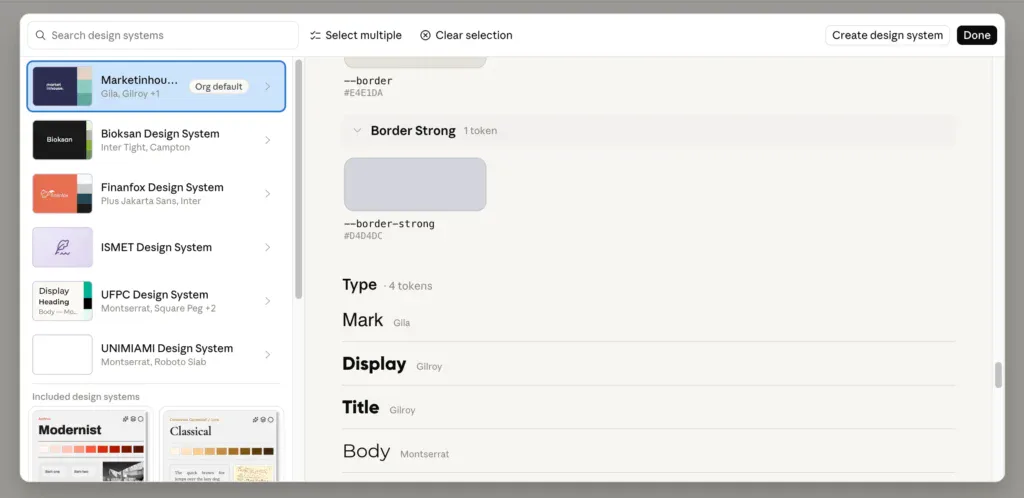Click the --border color swatch
Image resolution: width=1024 pixels, height=498 pixels.
(x=415, y=62)
